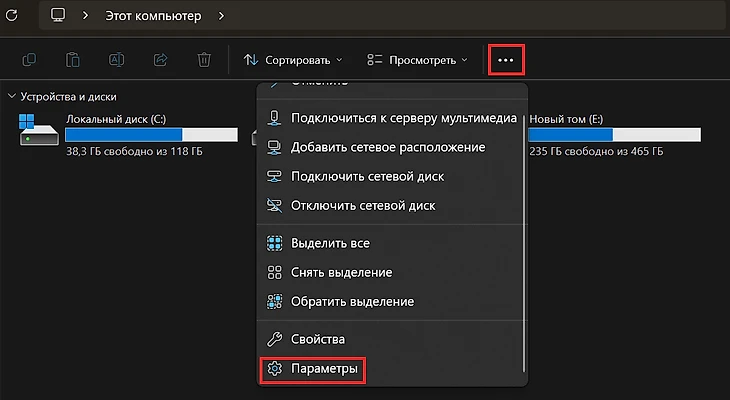
Task: Refresh the folder with the reload icon
Action: [12, 15]
